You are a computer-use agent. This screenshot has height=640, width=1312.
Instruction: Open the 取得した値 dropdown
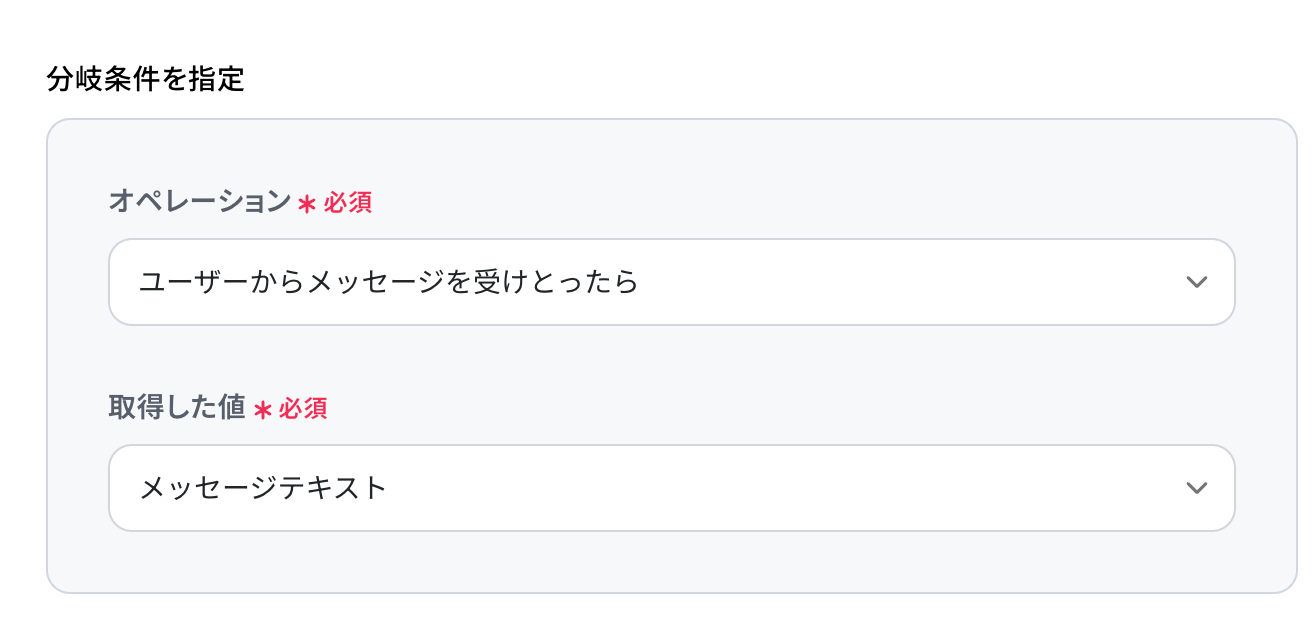[670, 488]
